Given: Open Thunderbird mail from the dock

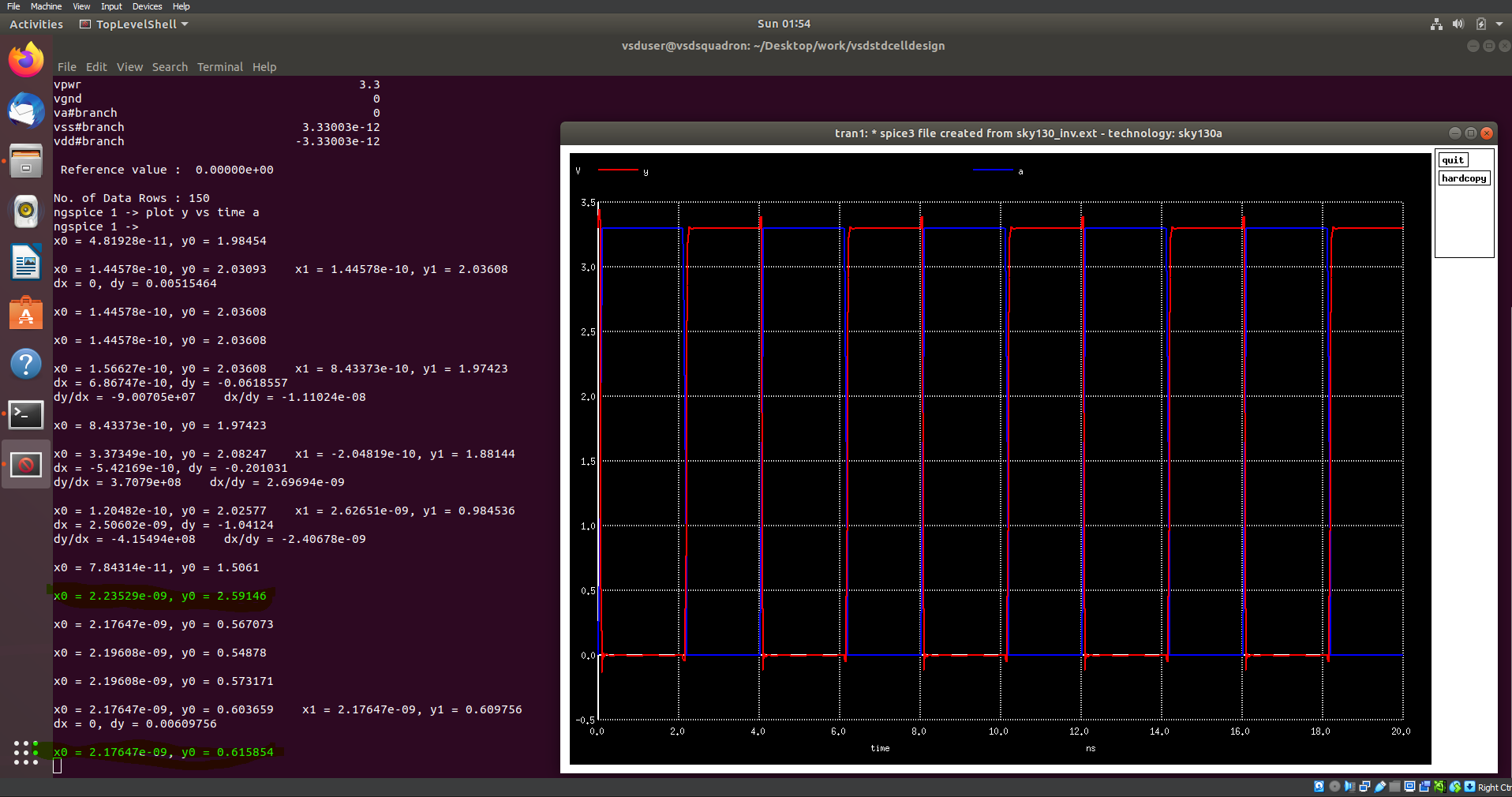Looking at the screenshot, I should tap(26, 110).
